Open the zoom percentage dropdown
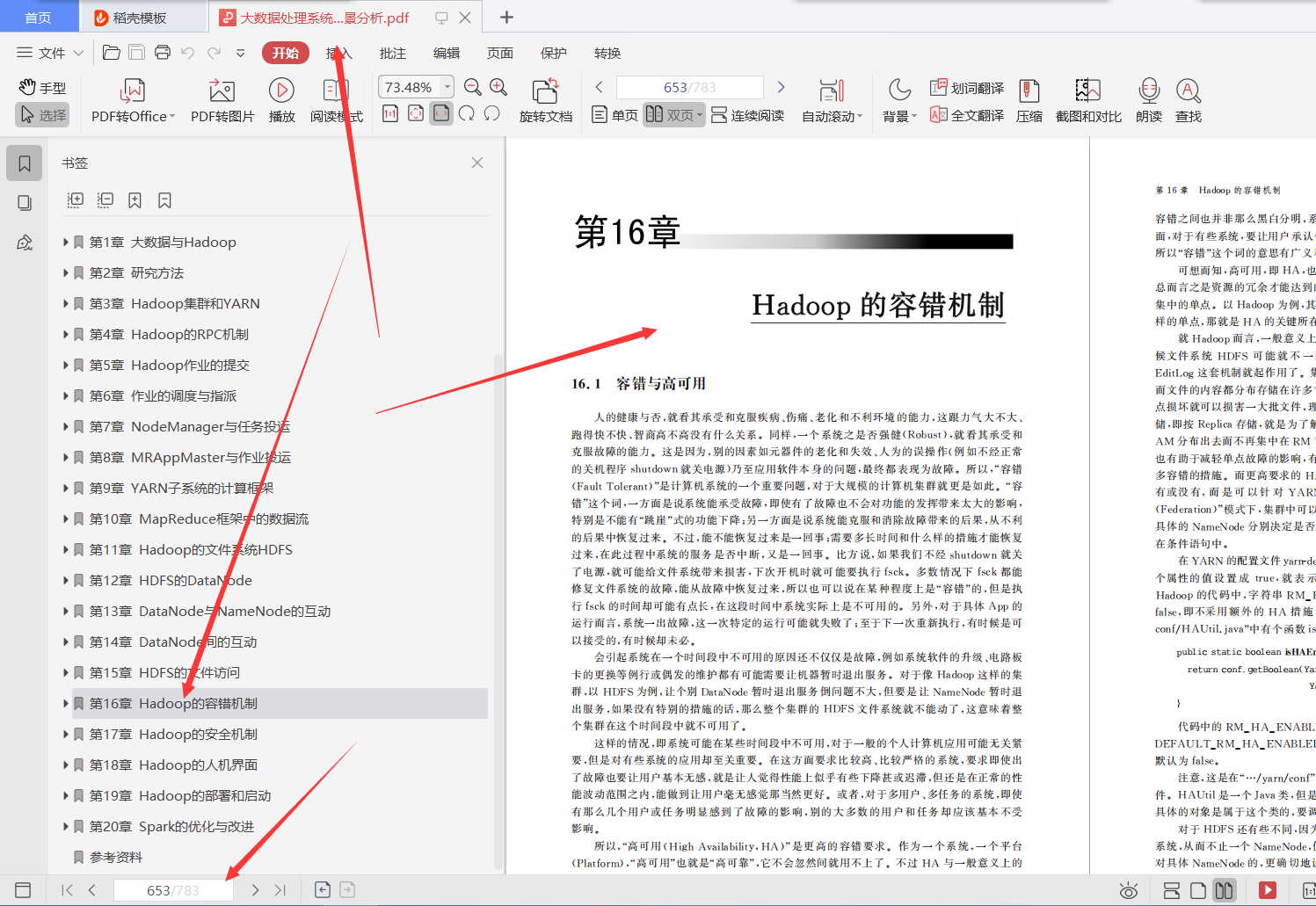The height and width of the screenshot is (906, 1316). pos(447,87)
